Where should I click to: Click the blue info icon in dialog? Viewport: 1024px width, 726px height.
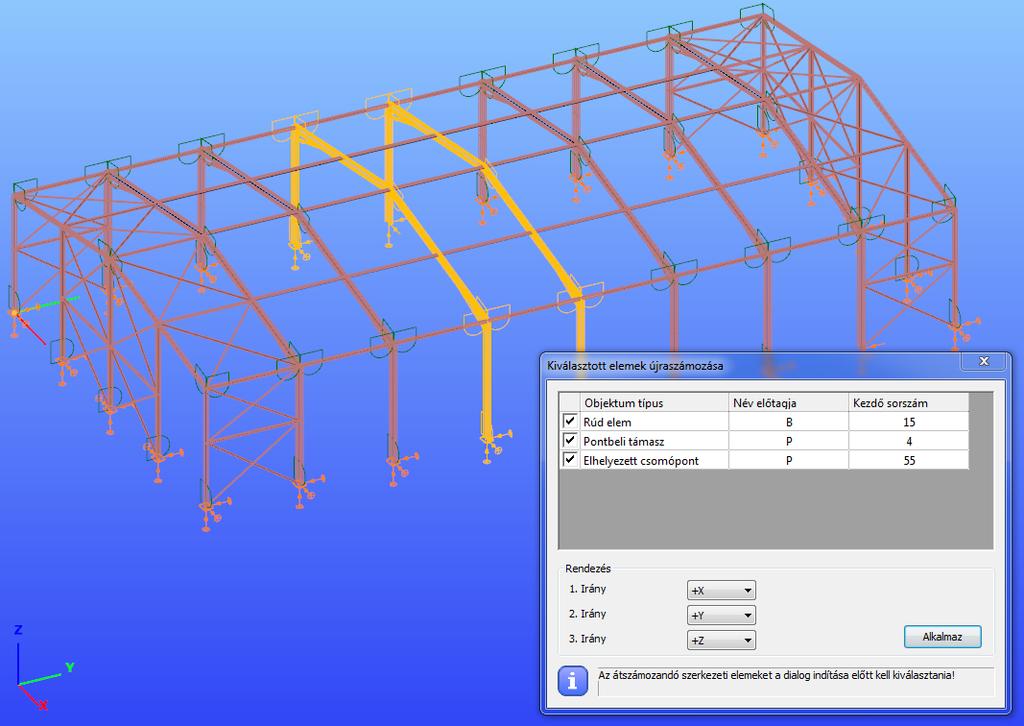coord(573,681)
